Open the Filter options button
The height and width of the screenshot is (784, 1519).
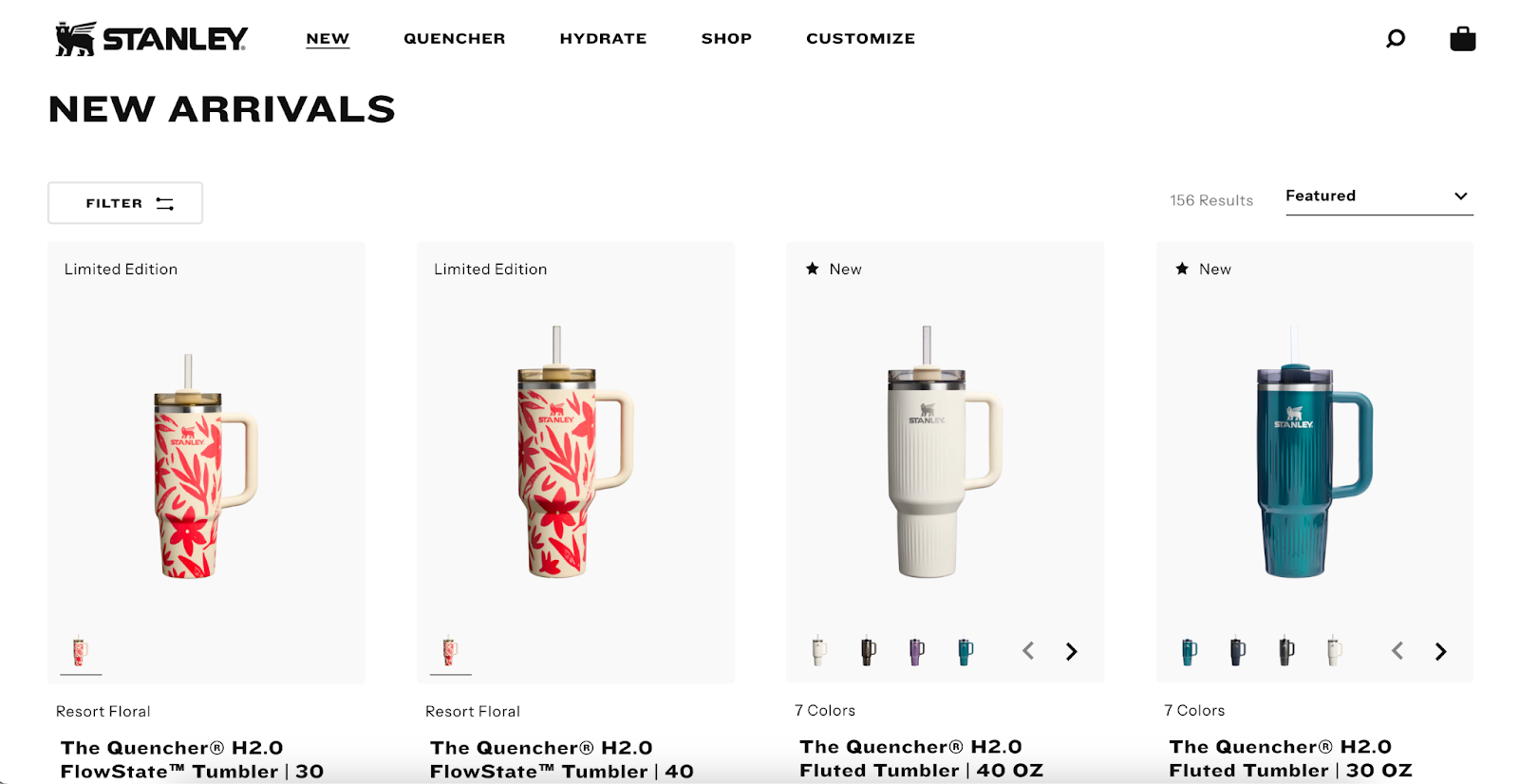coord(125,203)
